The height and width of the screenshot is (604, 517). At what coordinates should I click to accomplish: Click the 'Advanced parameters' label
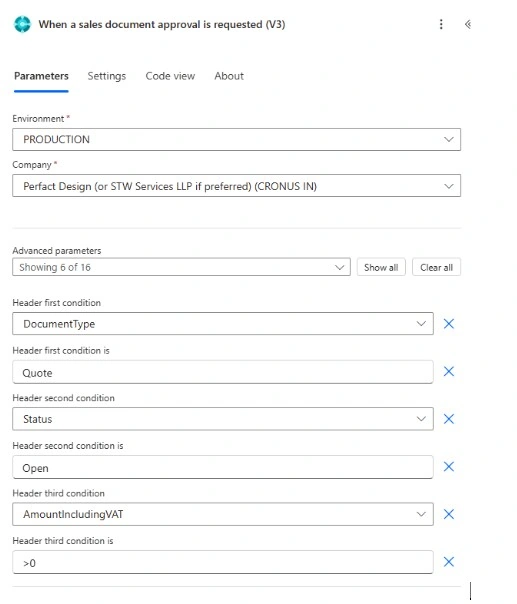tap(57, 251)
